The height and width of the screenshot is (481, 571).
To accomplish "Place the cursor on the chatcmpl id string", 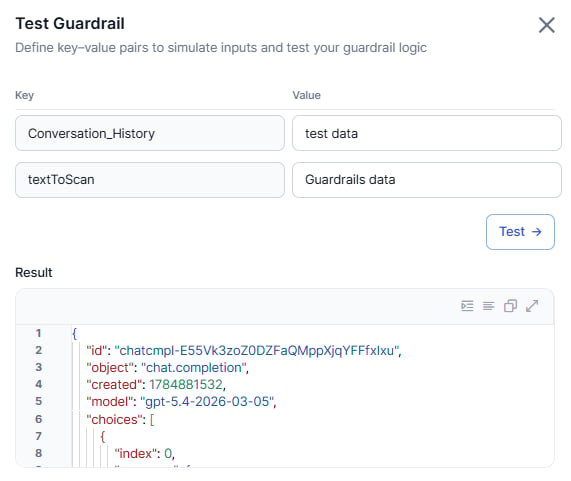I will [x=257, y=350].
